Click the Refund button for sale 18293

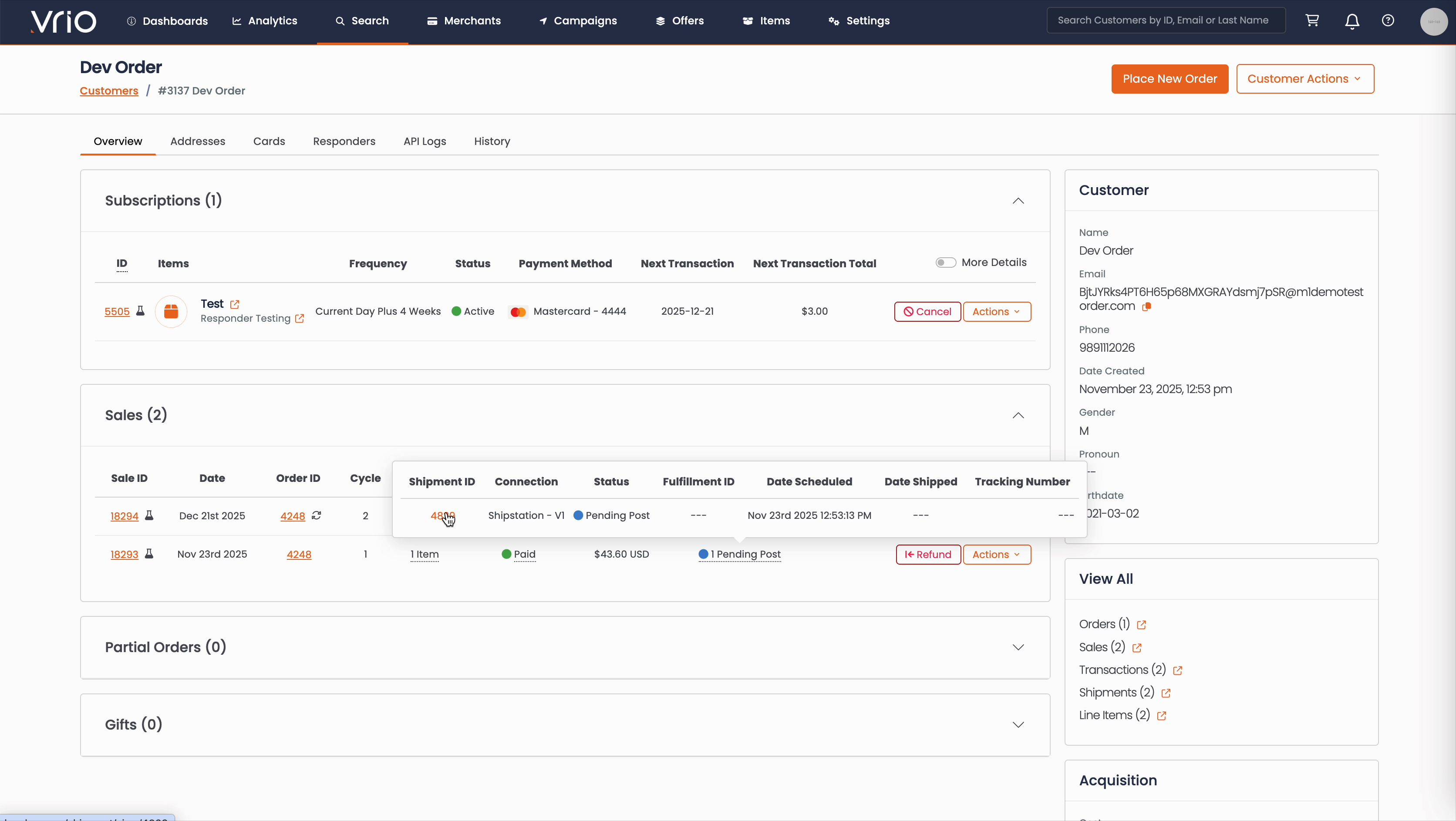coord(927,555)
